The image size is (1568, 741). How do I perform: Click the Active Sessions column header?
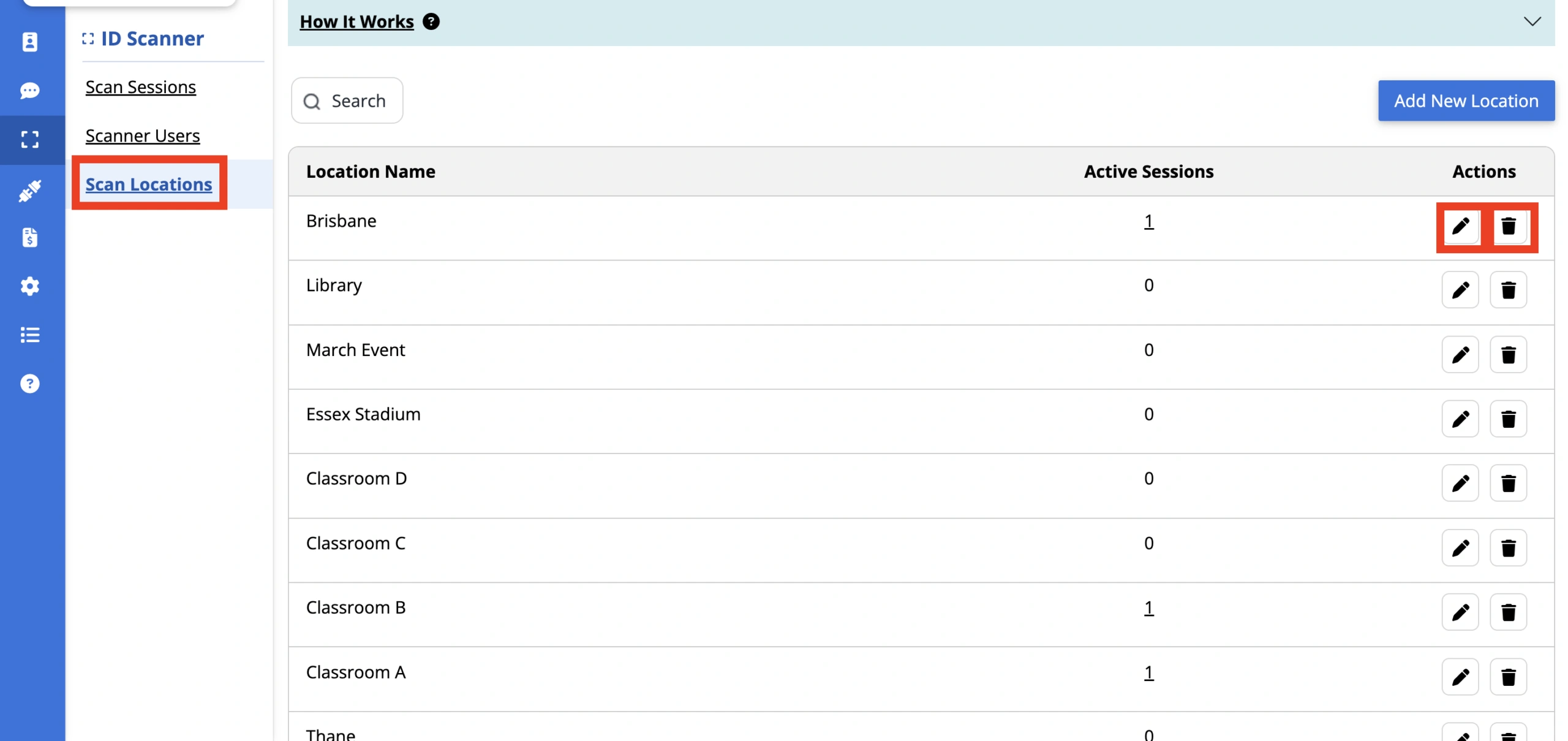tap(1148, 172)
